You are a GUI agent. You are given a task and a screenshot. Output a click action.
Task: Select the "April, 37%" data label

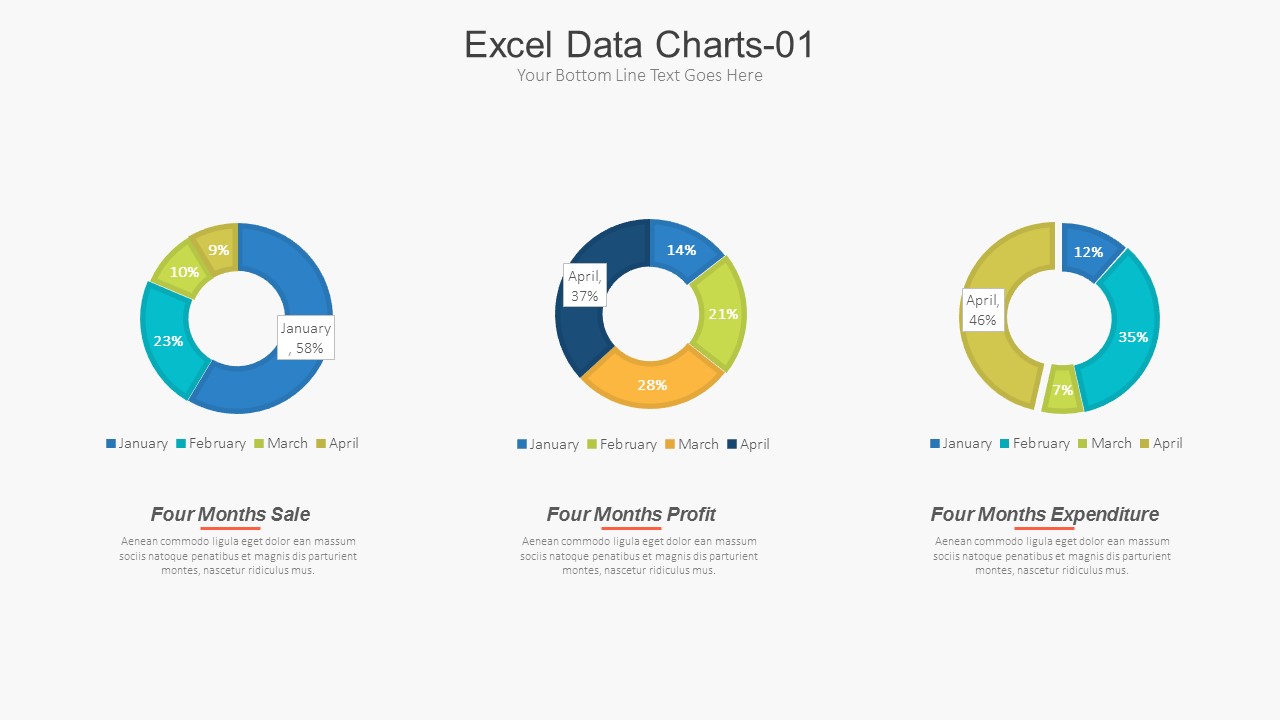pos(584,286)
